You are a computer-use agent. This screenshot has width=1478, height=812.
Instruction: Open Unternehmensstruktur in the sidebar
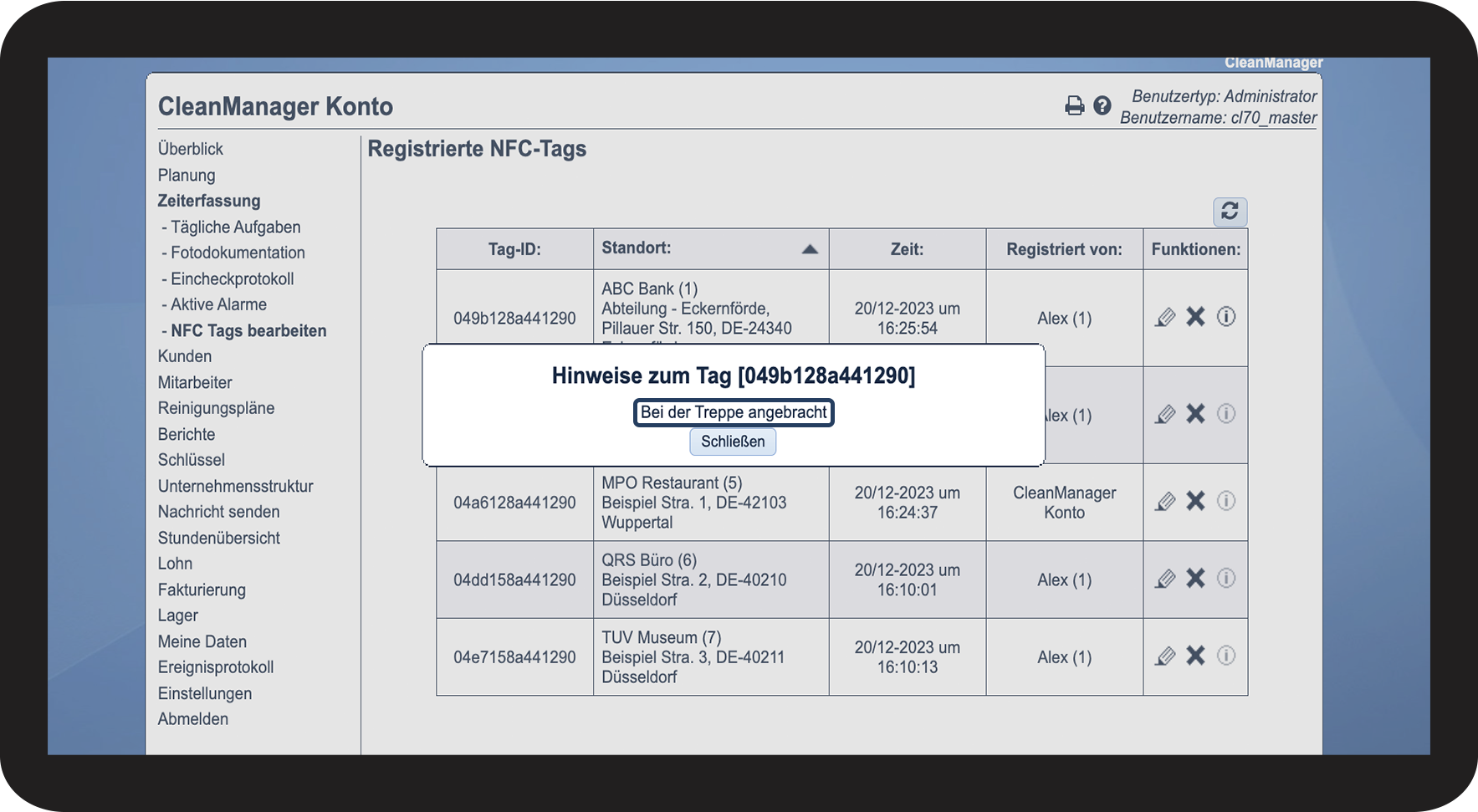pos(236,486)
